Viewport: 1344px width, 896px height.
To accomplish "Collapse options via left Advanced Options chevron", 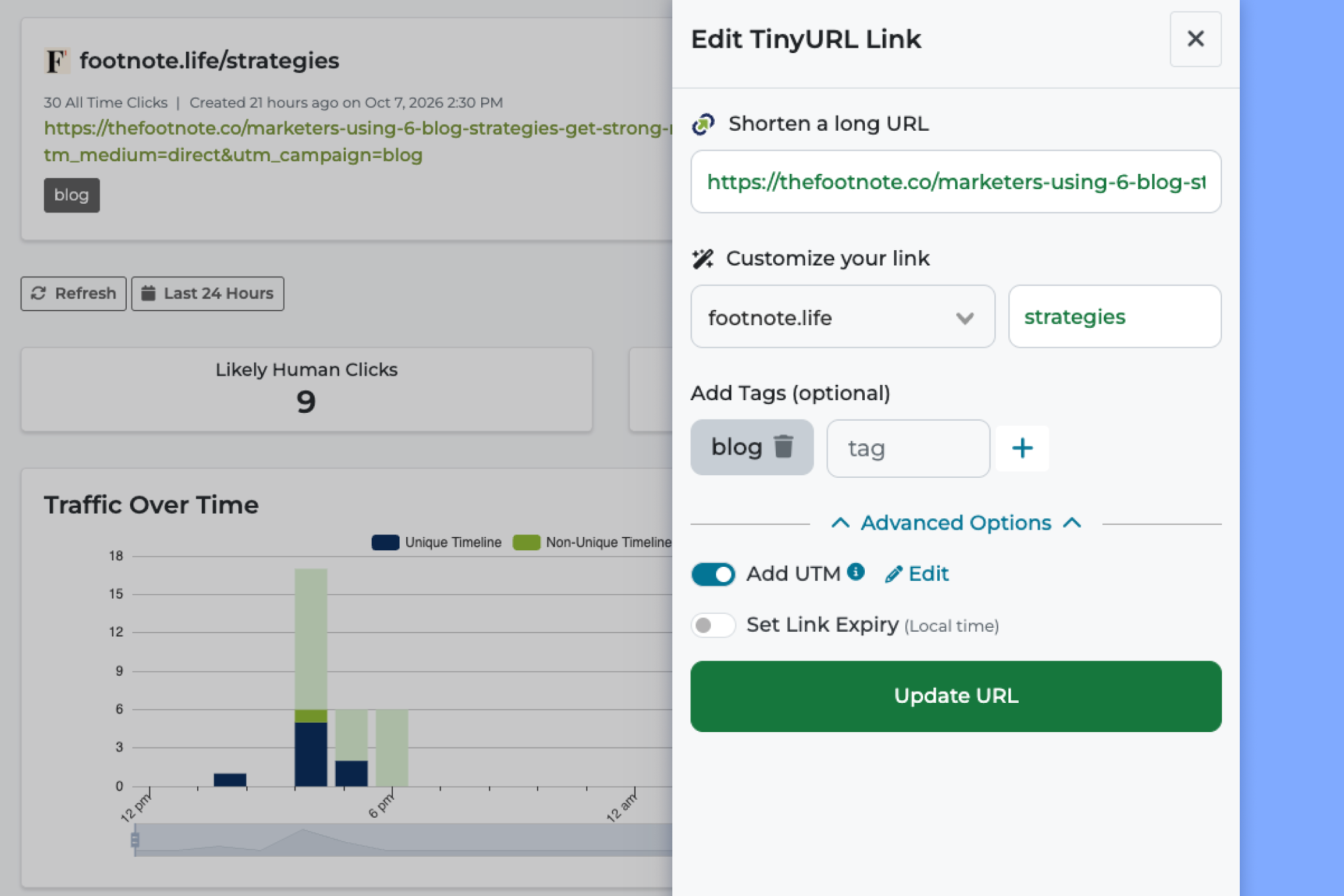I will click(x=840, y=523).
